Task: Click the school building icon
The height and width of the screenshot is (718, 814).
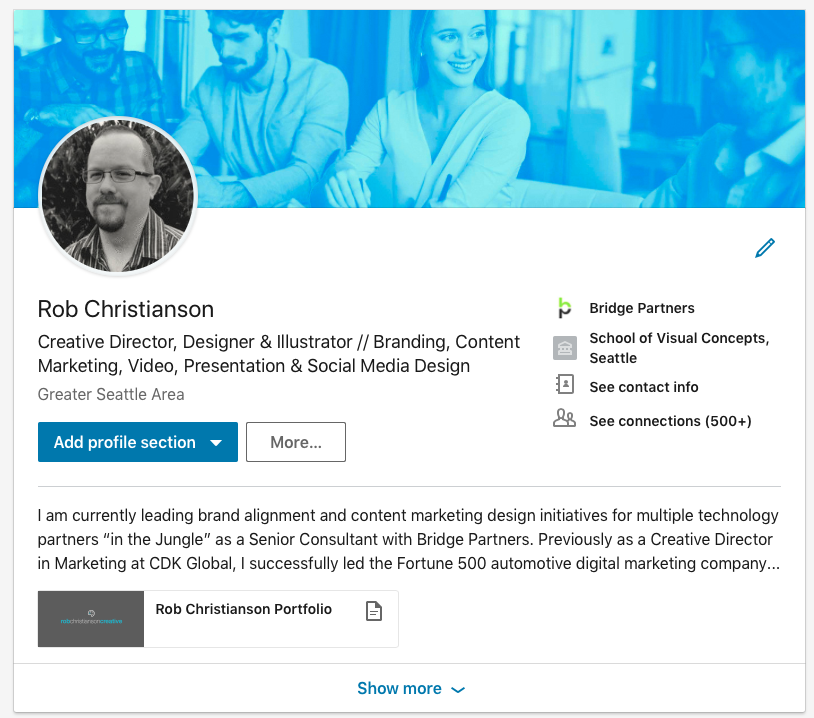Action: [565, 348]
